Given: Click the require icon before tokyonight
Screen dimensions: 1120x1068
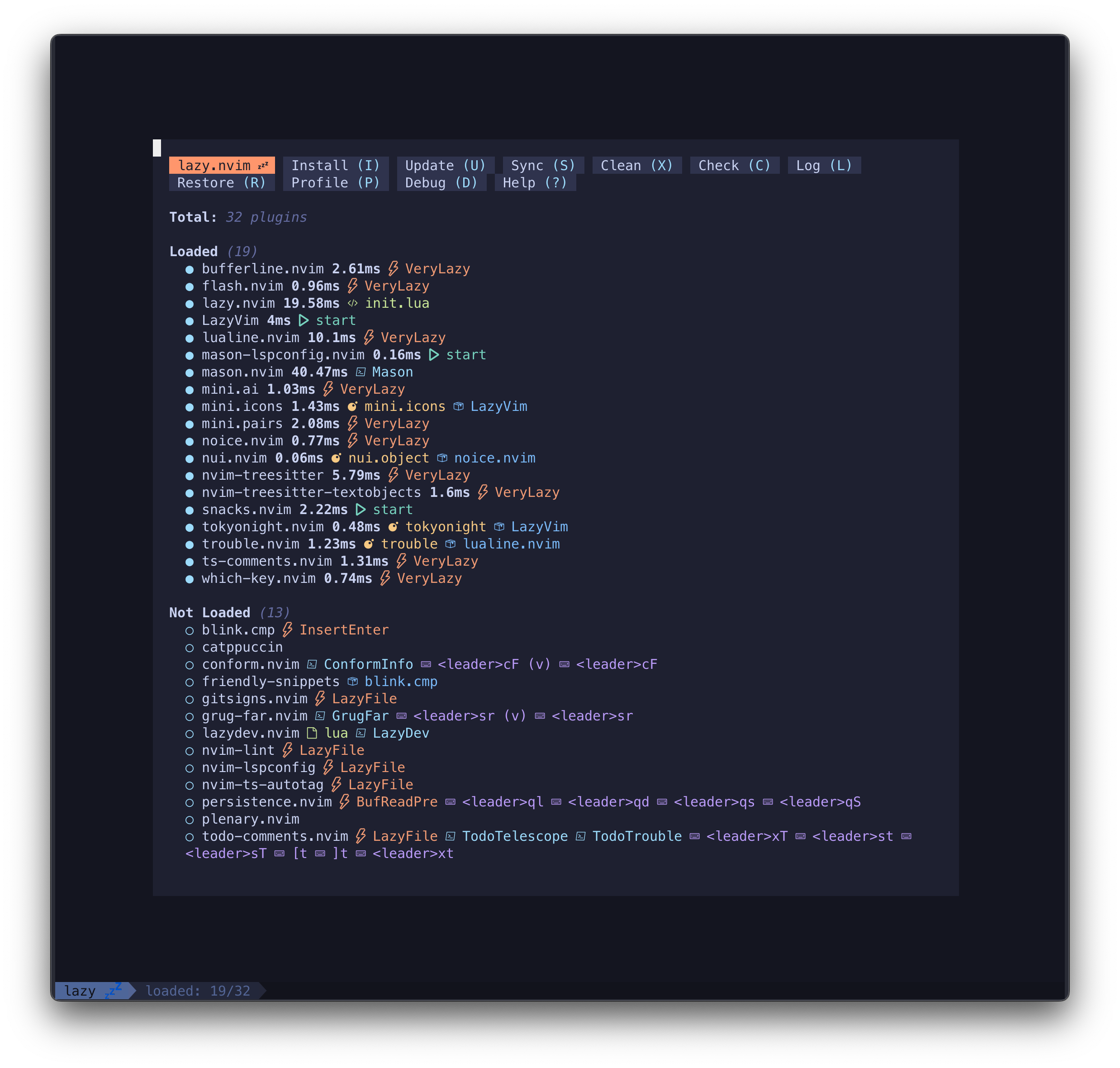Looking at the screenshot, I should tap(393, 527).
